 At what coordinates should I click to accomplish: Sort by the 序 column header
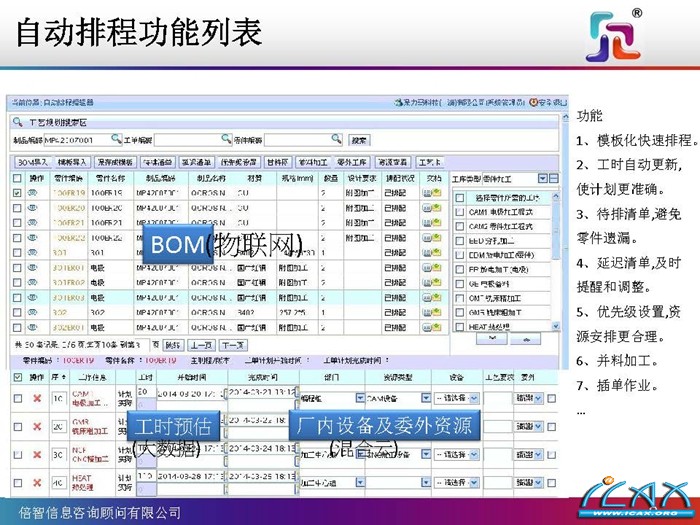coord(58,377)
